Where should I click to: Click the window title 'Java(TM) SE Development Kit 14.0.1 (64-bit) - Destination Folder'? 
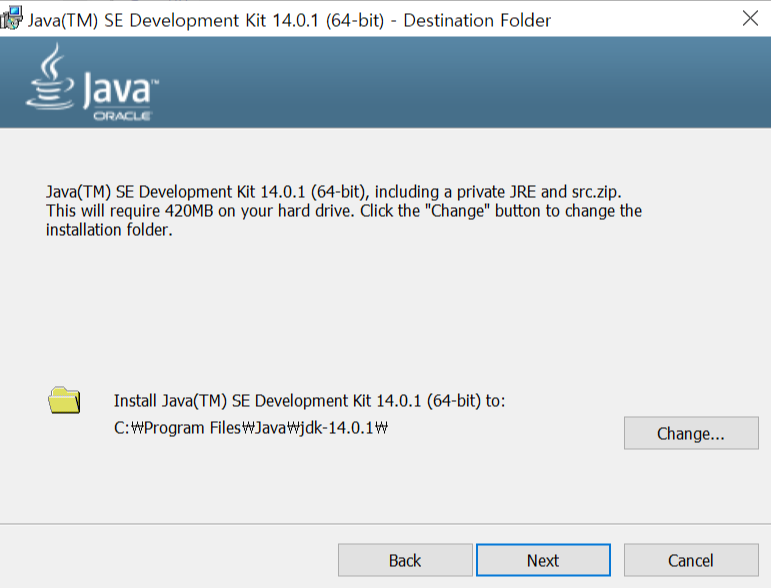pyautogui.click(x=289, y=20)
